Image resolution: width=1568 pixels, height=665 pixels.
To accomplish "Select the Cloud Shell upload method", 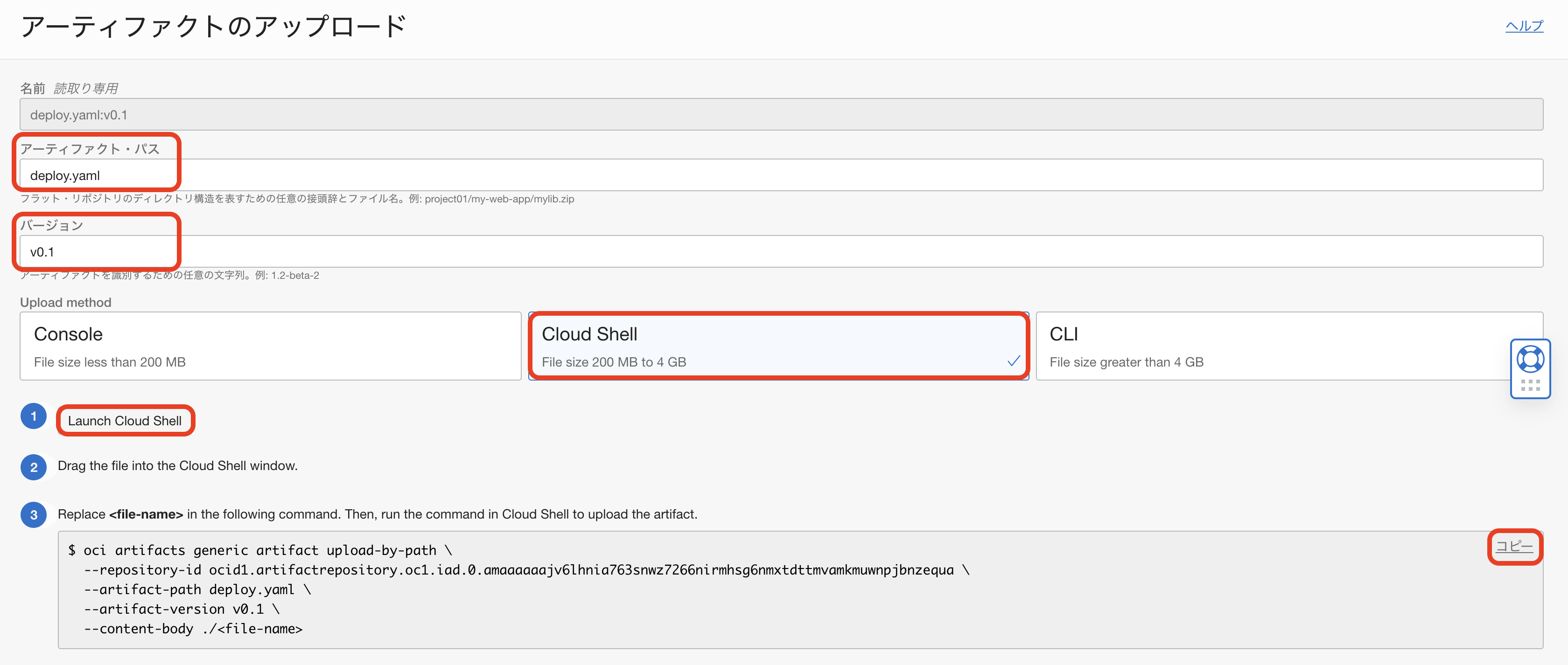I will (x=778, y=346).
